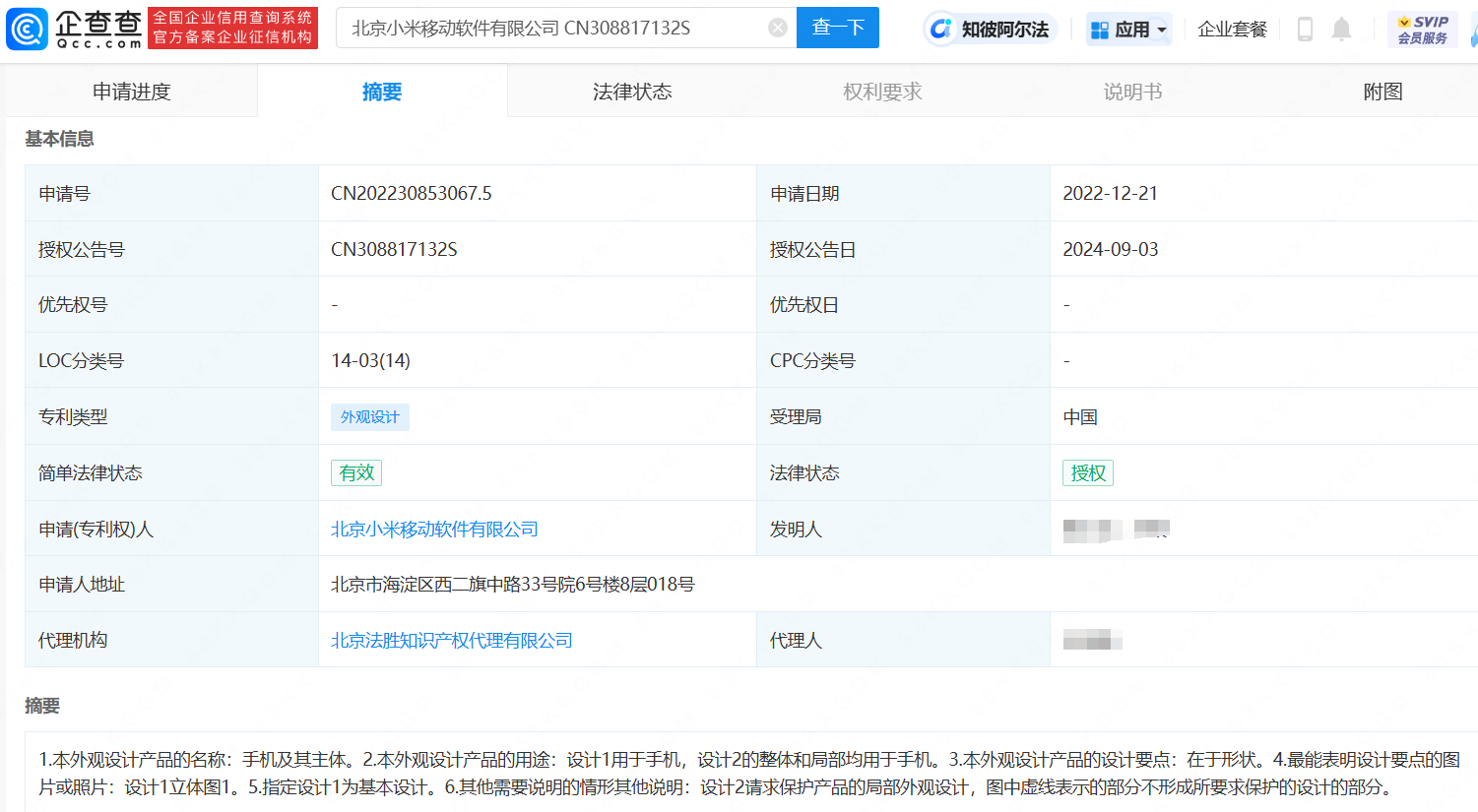
Task: Expand the 应用 dropdown menu
Action: (1128, 30)
